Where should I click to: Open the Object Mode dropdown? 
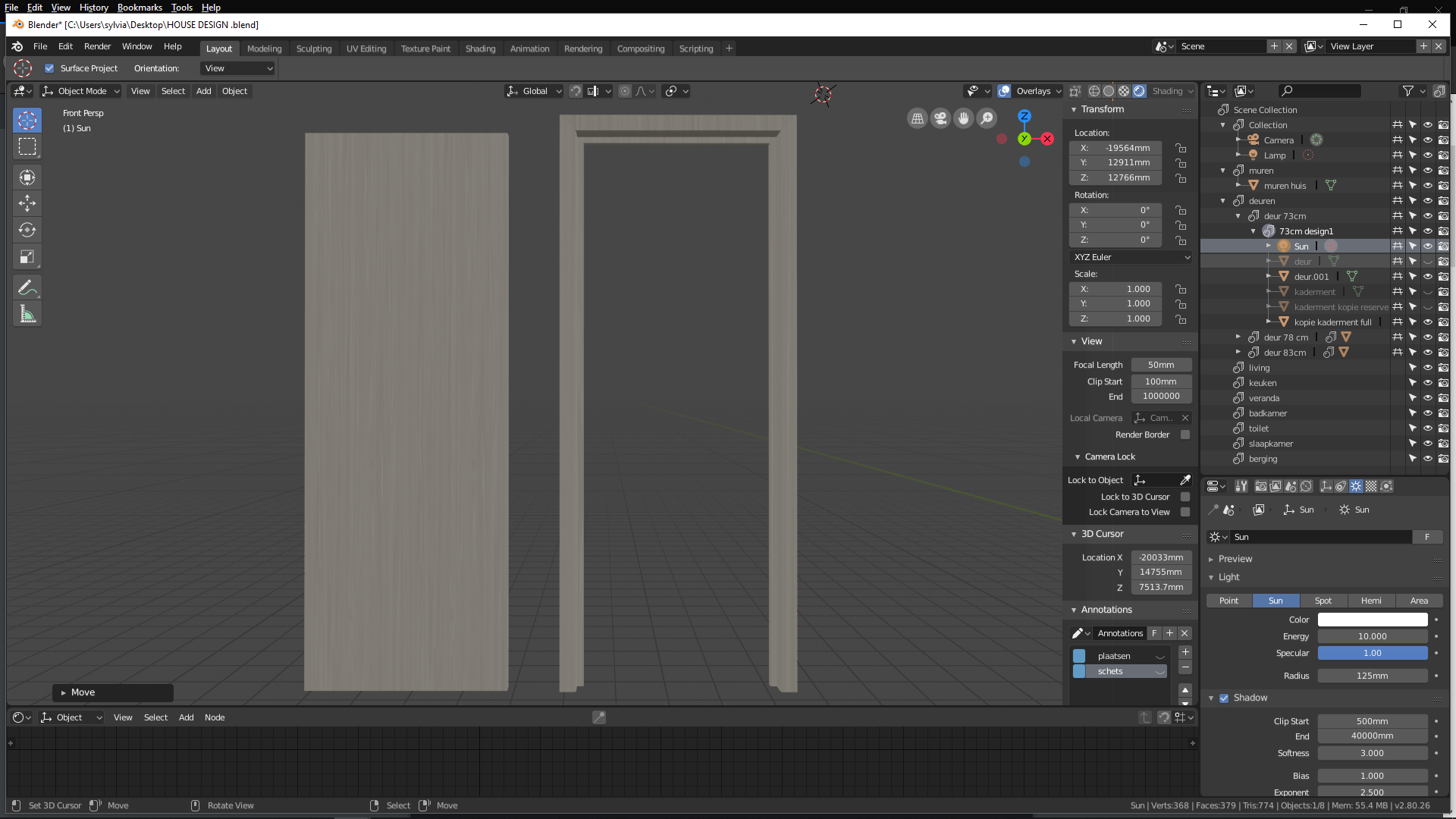82,91
